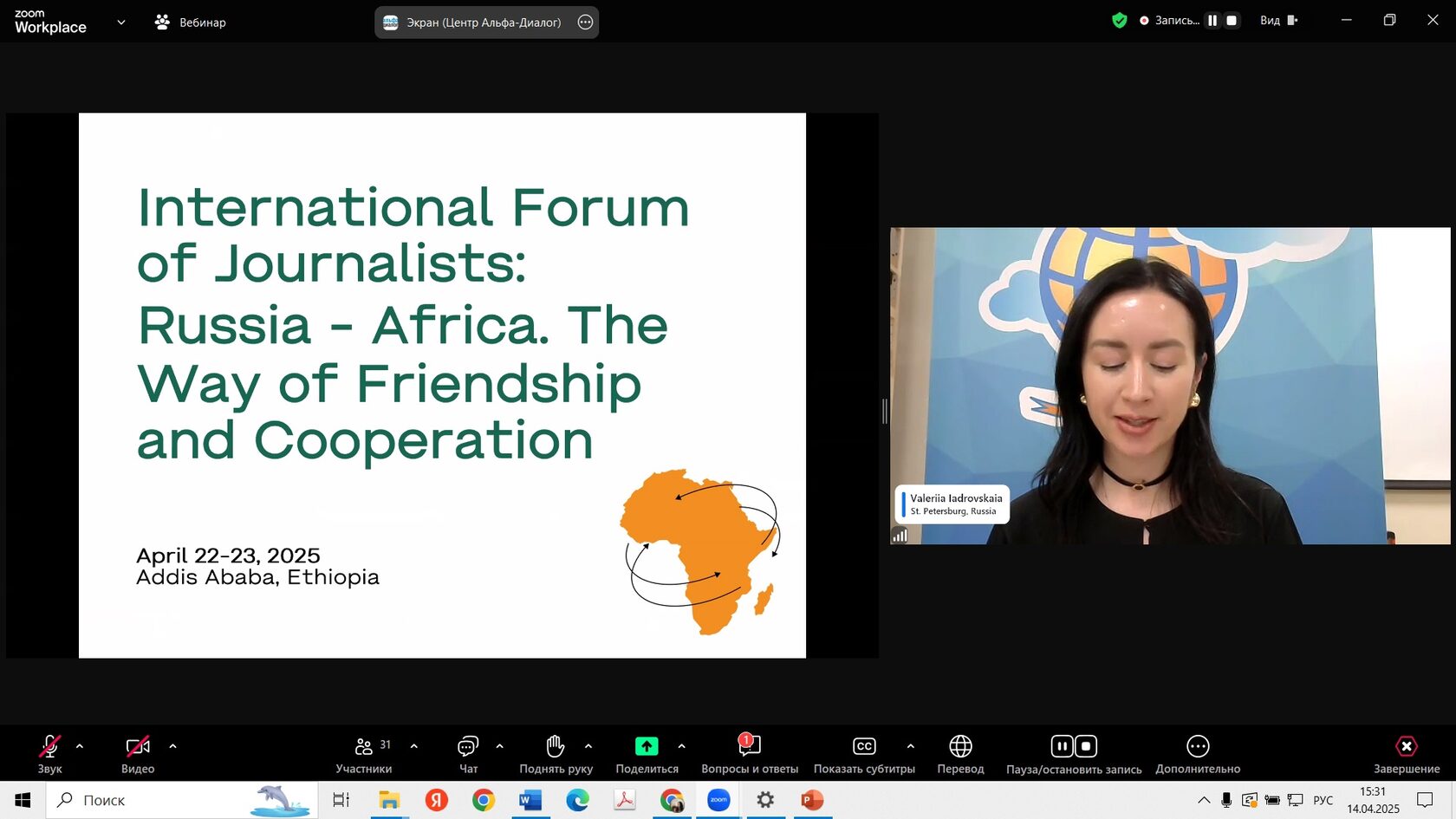
Task: Click Пауза/остановить запись toolbar button
Action: [1074, 753]
